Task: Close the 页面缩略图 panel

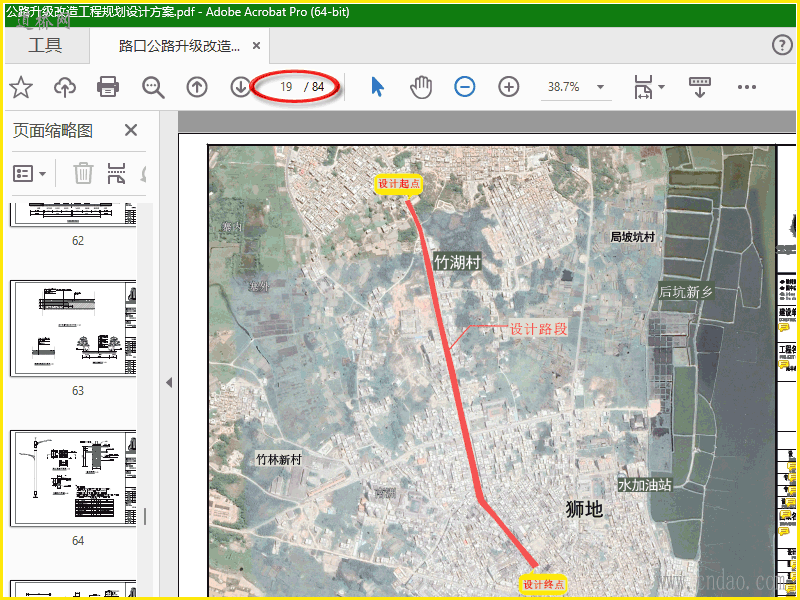Action: pos(131,130)
